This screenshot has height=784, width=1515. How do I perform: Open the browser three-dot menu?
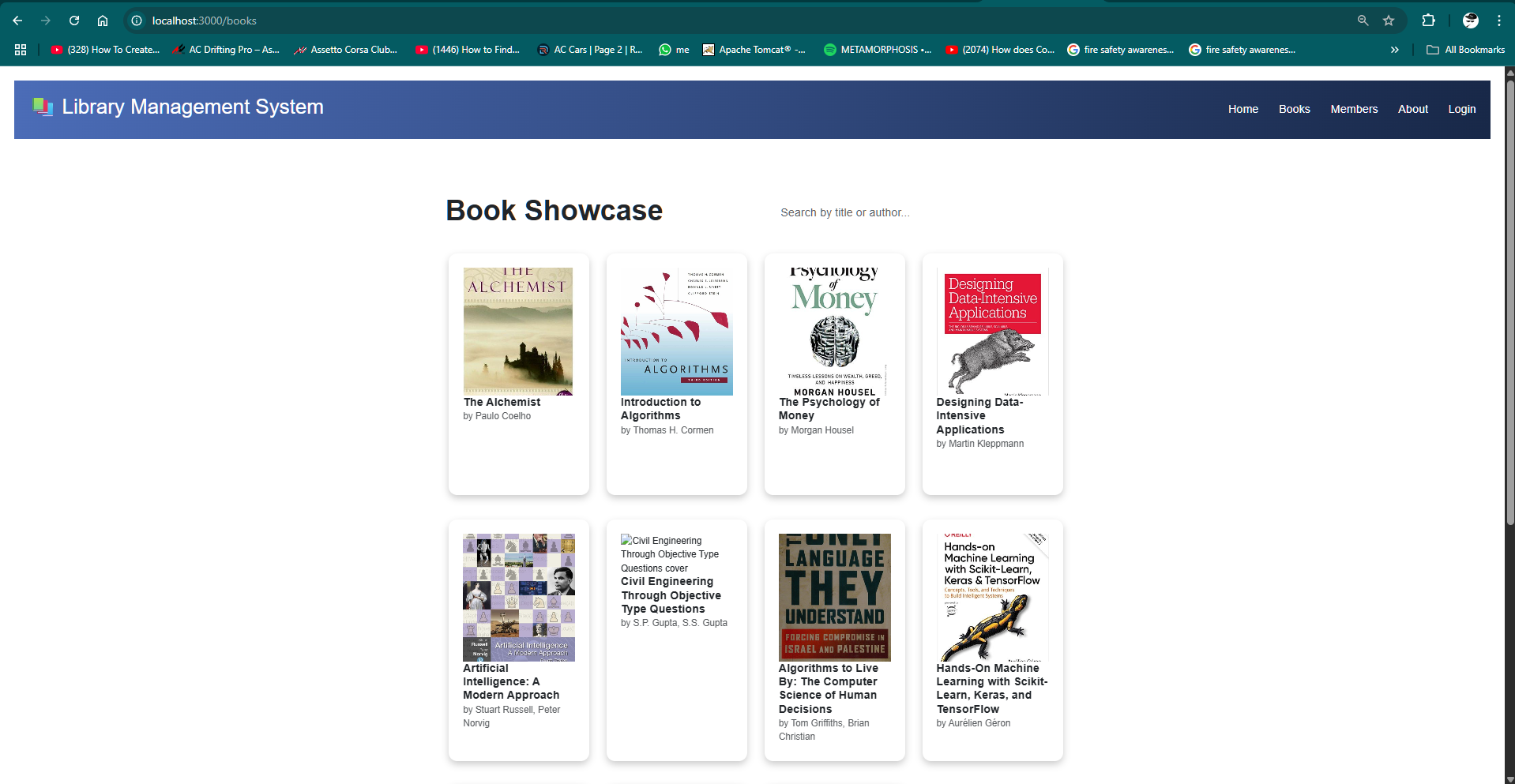[x=1498, y=21]
